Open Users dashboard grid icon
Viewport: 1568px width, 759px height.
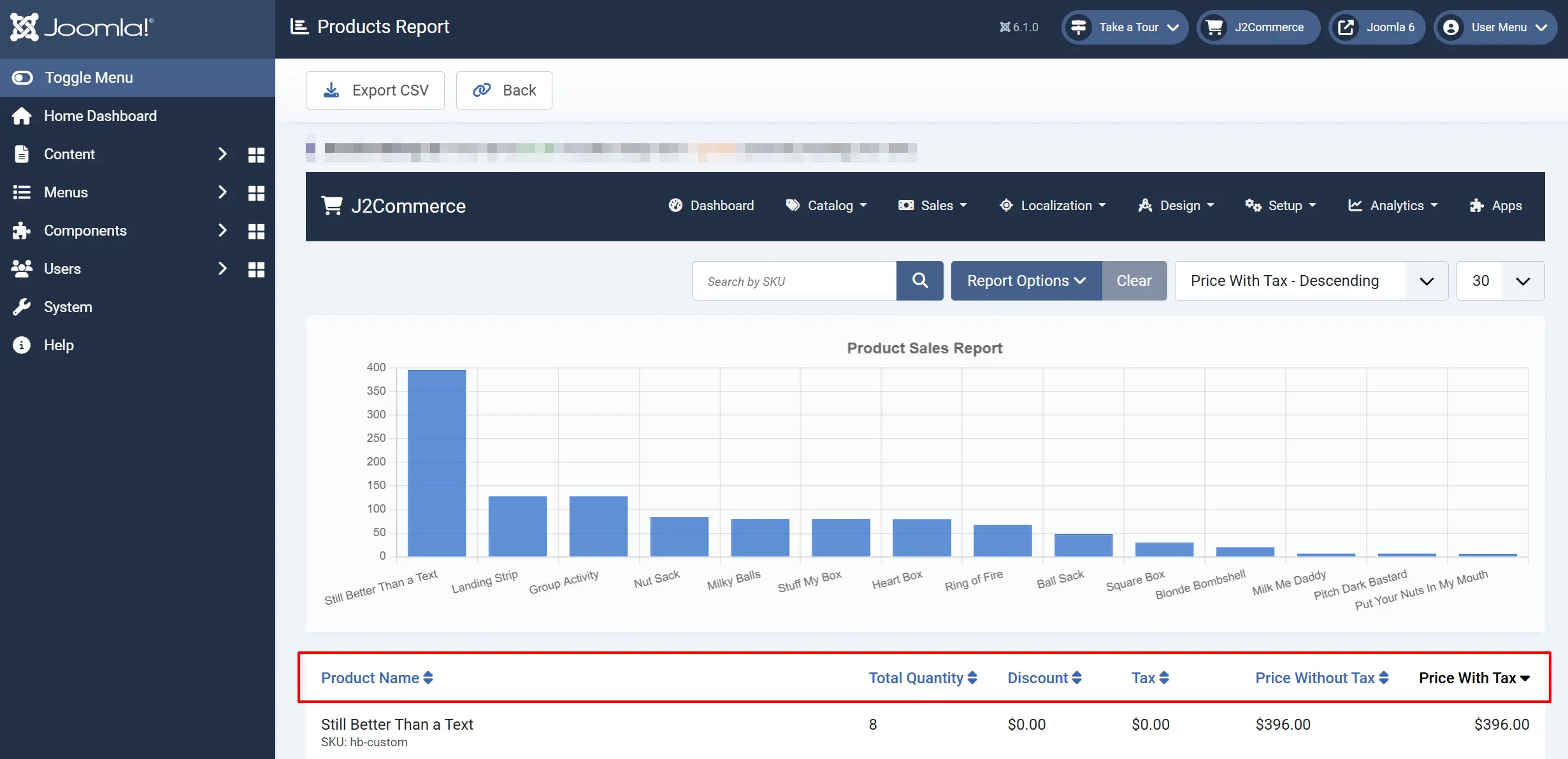[x=256, y=269]
